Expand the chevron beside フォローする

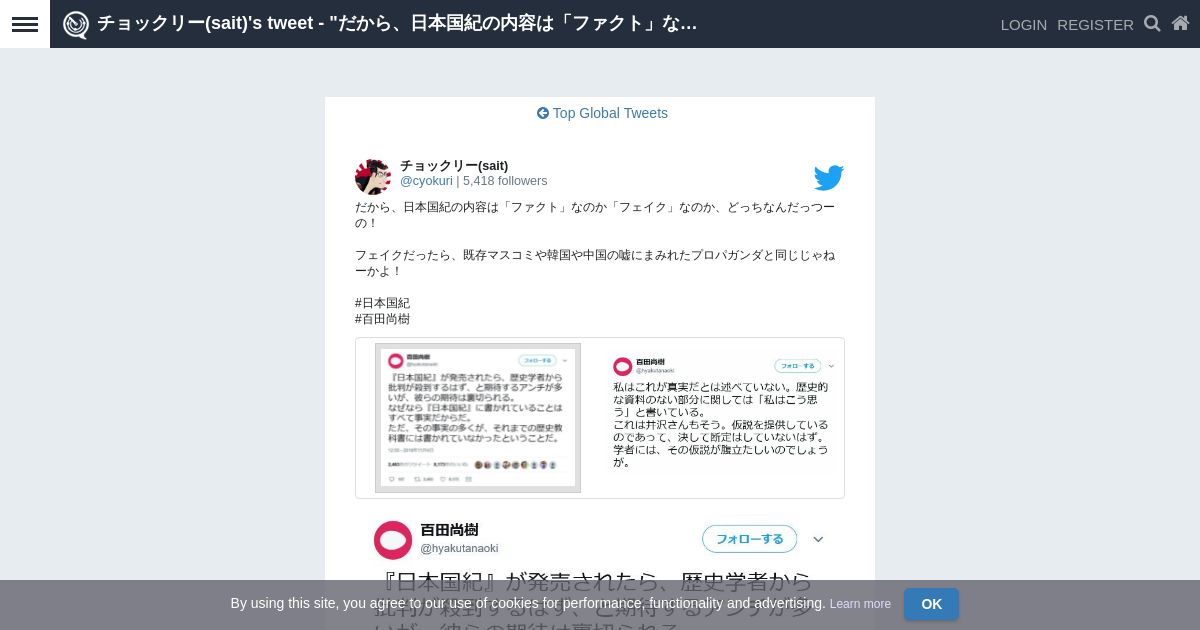tap(818, 539)
